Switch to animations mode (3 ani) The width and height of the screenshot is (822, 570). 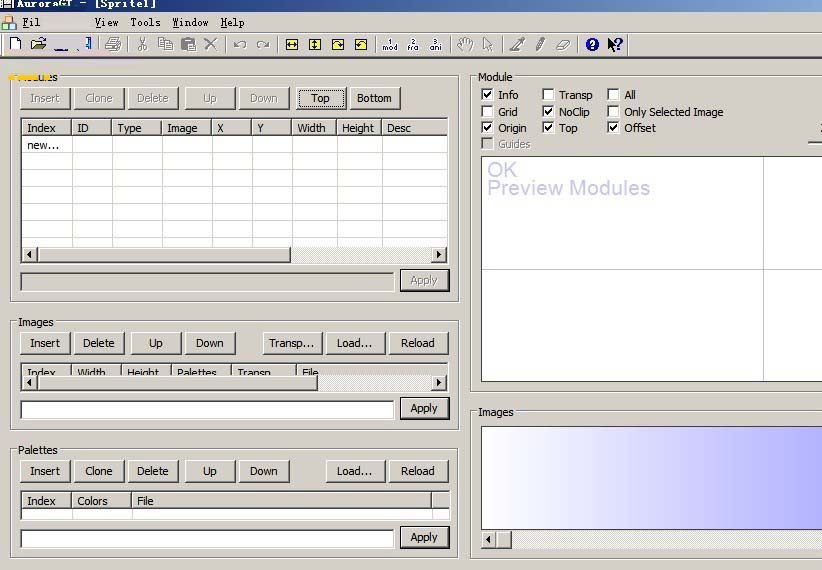click(x=436, y=45)
